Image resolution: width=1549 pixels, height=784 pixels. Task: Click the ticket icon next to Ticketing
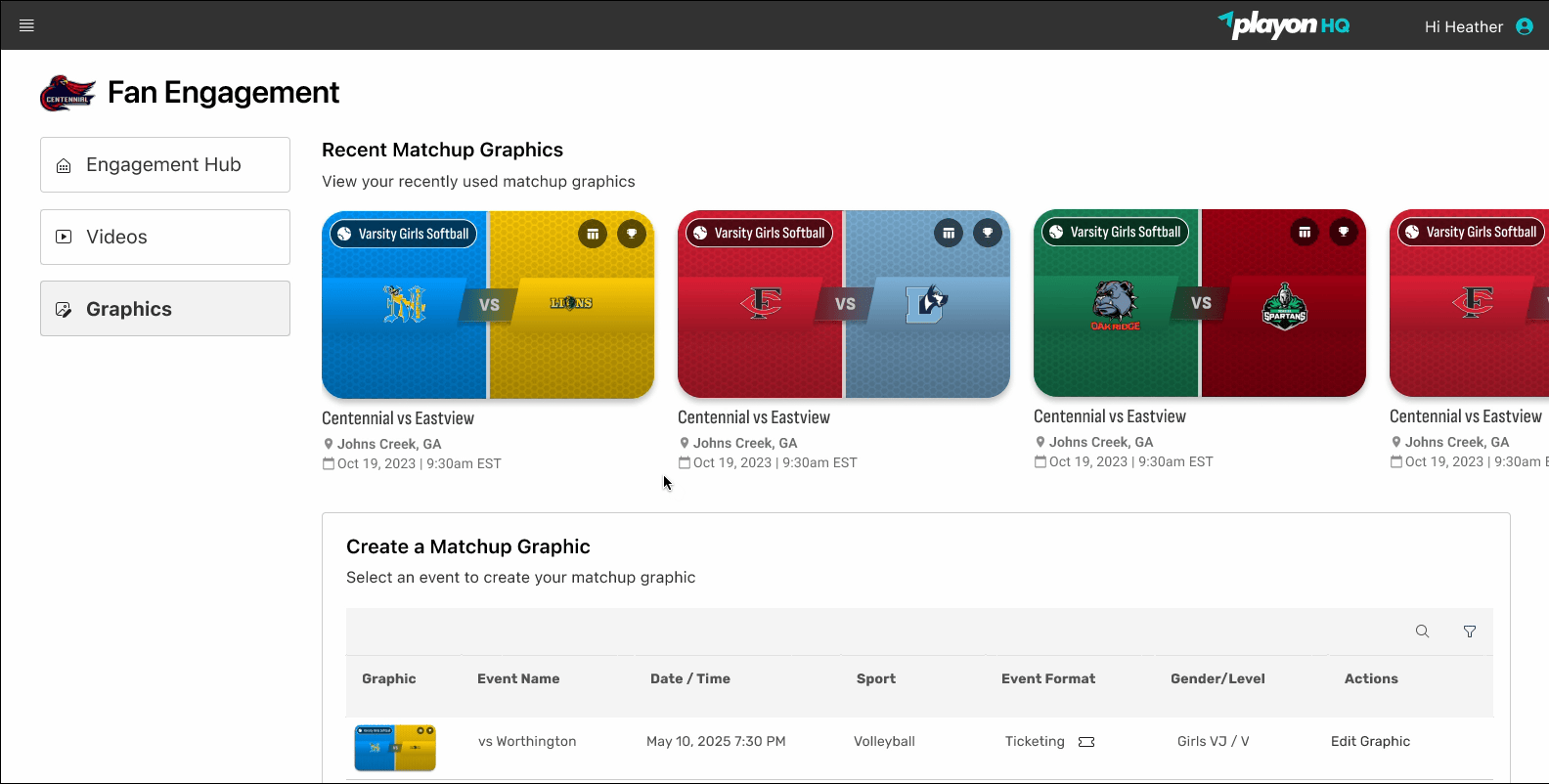pyautogui.click(x=1086, y=742)
